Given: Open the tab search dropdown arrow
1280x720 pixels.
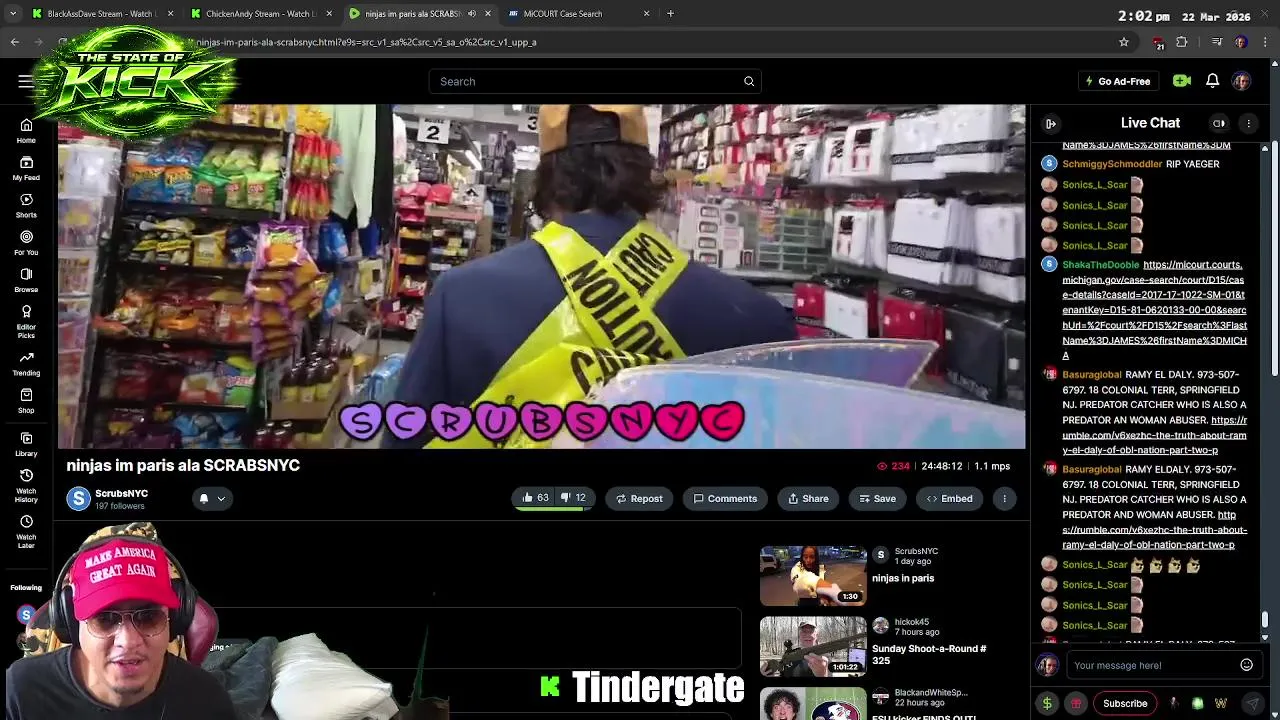Looking at the screenshot, I should pos(15,14).
